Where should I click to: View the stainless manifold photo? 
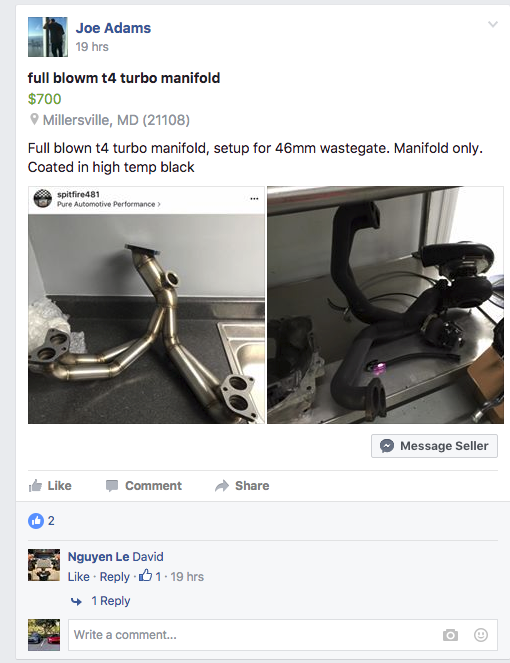[x=146, y=305]
